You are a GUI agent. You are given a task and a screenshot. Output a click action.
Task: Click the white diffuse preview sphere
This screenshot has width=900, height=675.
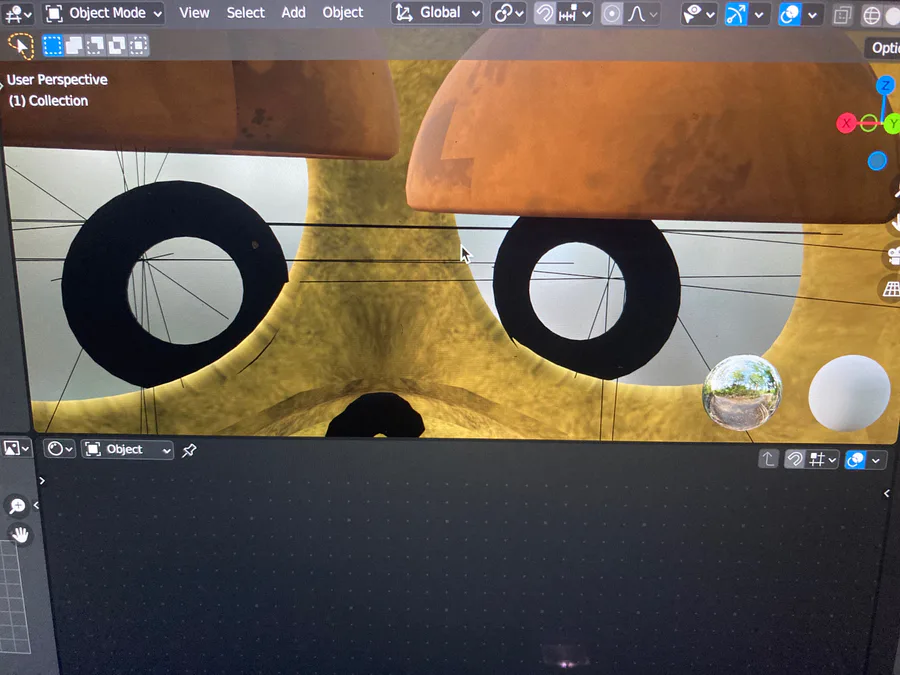pyautogui.click(x=849, y=393)
